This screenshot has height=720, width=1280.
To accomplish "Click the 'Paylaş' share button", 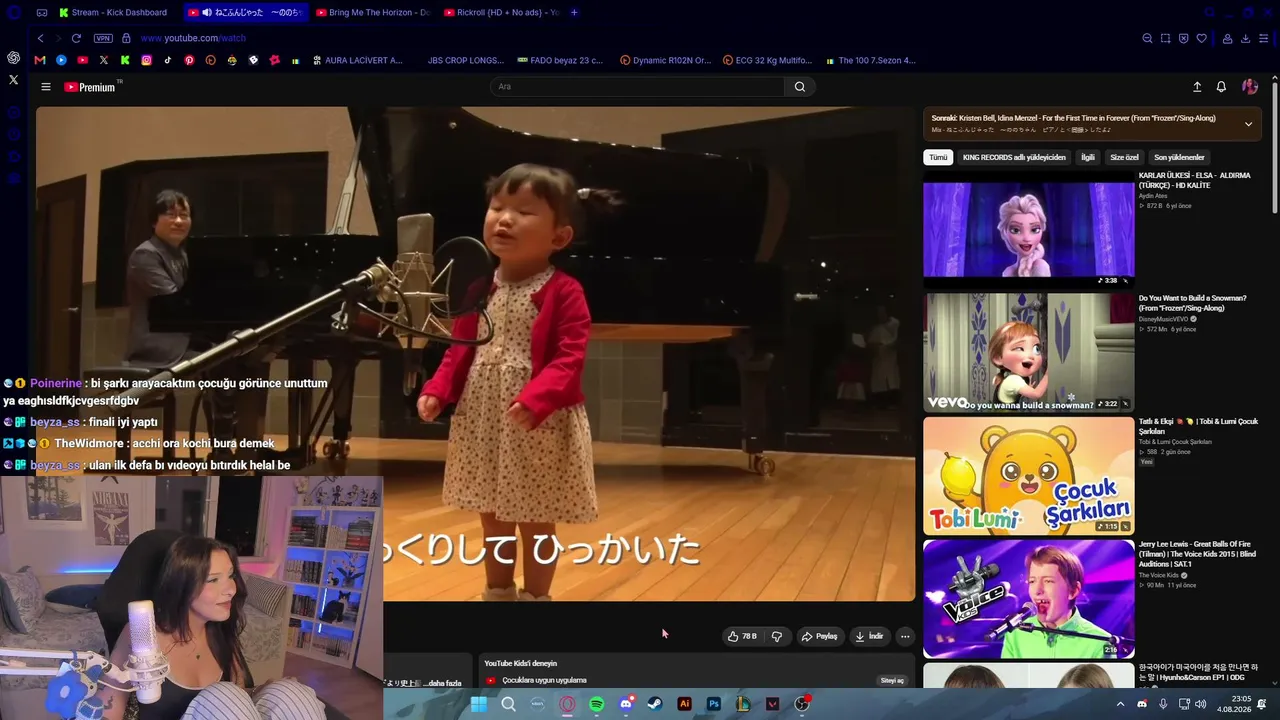I will click(x=819, y=636).
